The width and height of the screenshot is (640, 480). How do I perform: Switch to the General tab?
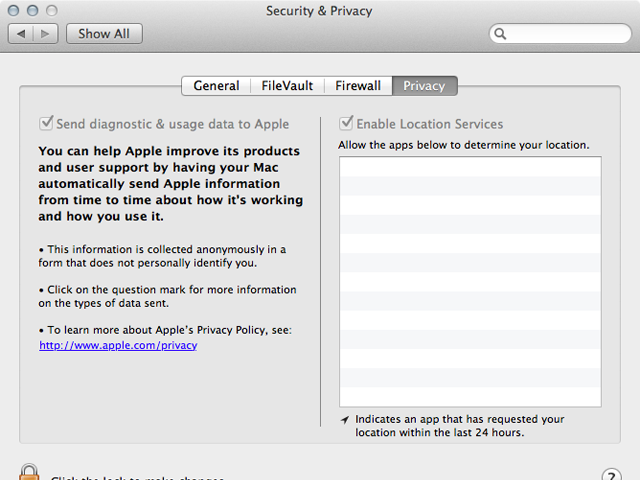click(216, 86)
